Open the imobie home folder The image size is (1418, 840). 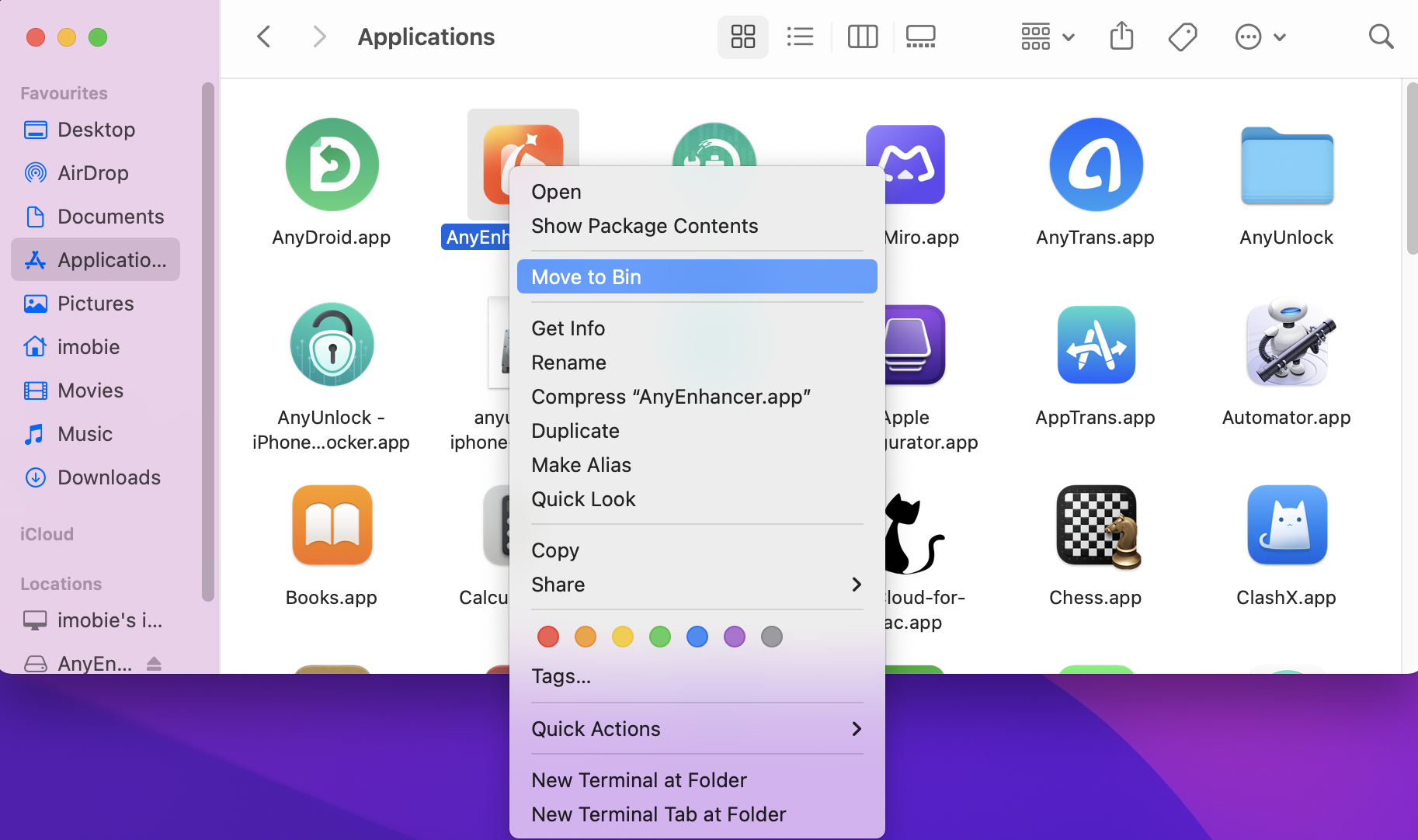[96, 347]
